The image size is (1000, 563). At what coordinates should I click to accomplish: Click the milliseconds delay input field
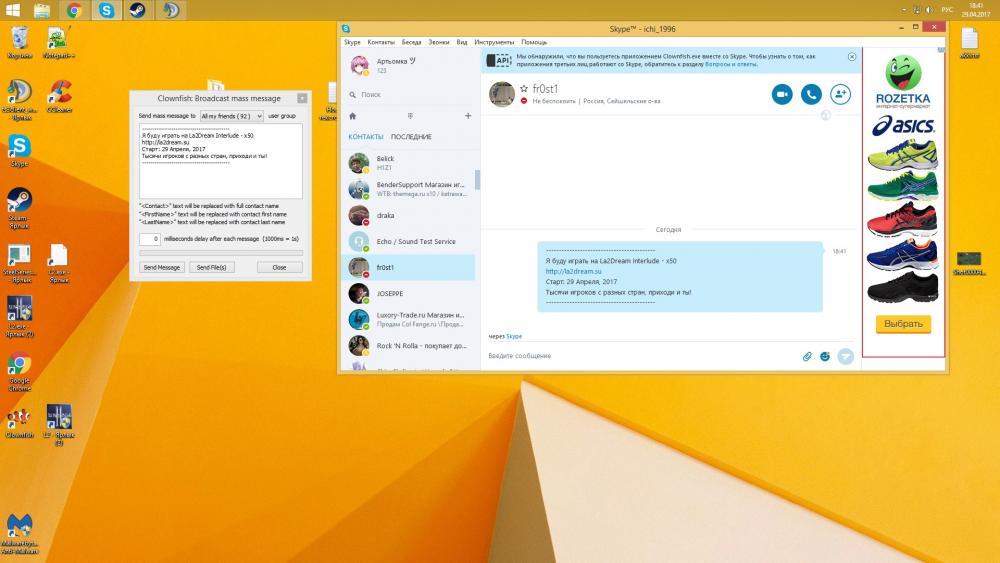pyautogui.click(x=150, y=239)
